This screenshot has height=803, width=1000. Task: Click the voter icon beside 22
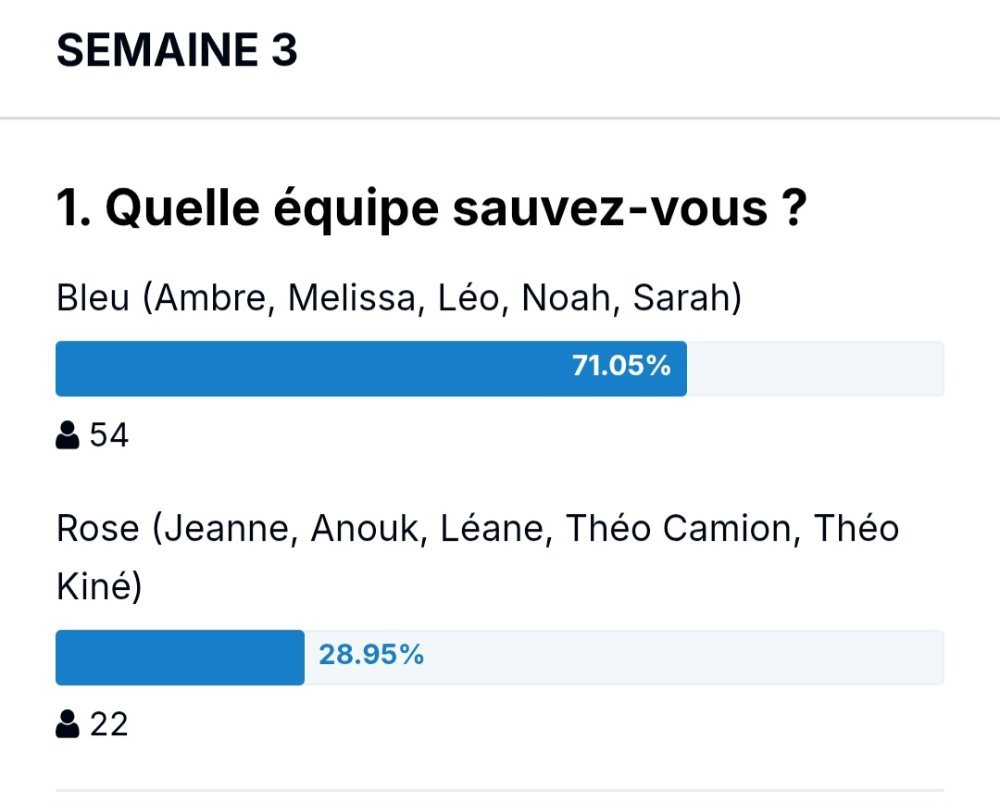point(67,724)
